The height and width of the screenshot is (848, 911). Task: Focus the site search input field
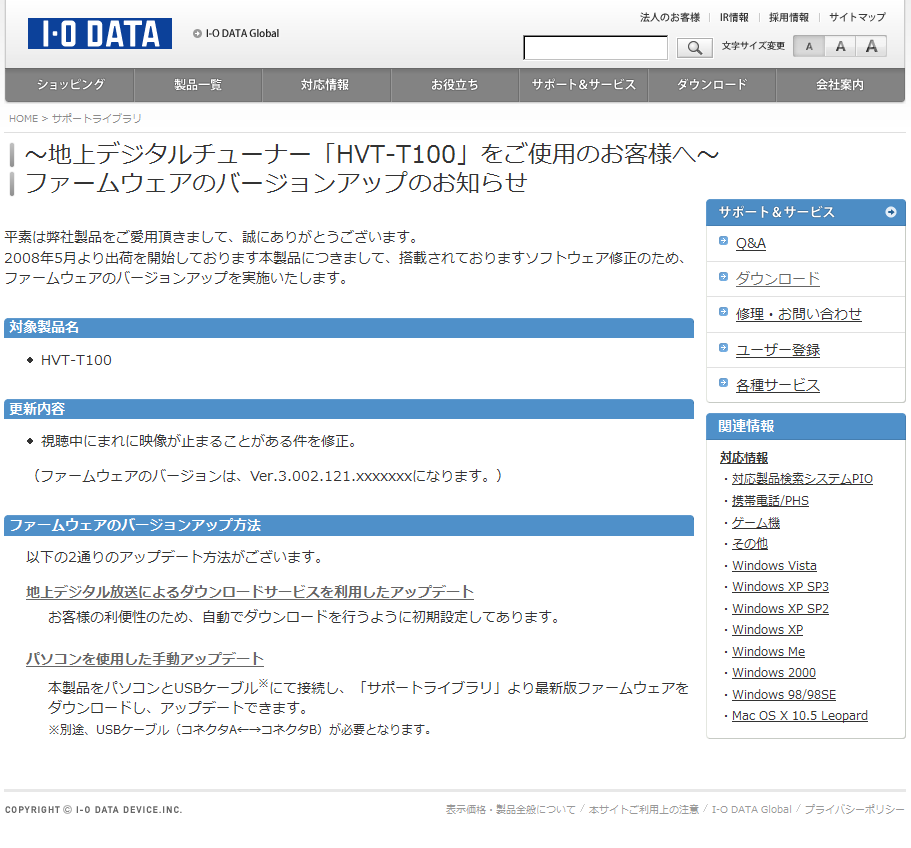[596, 48]
